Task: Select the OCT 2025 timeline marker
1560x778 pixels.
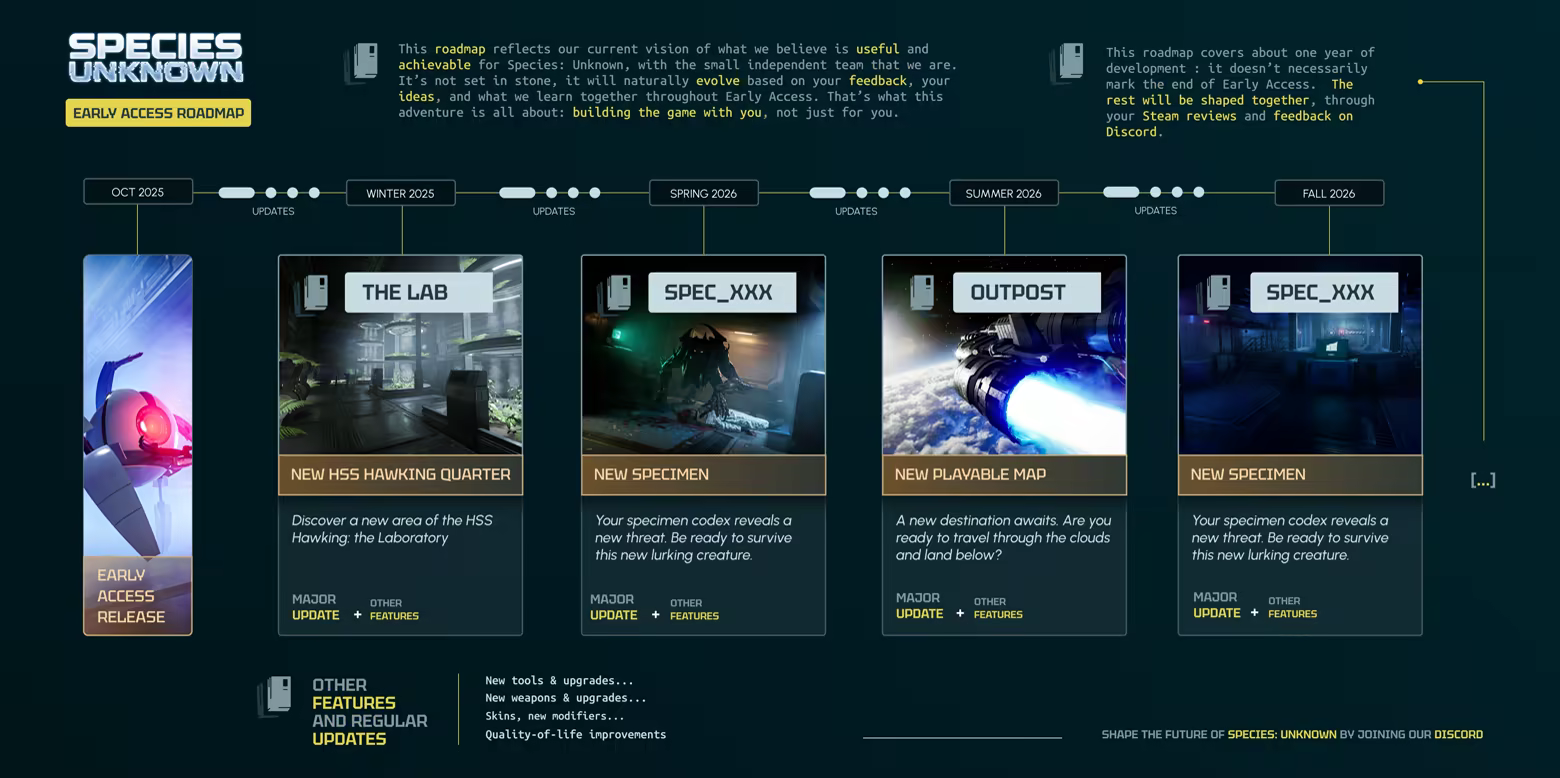Action: (x=138, y=192)
